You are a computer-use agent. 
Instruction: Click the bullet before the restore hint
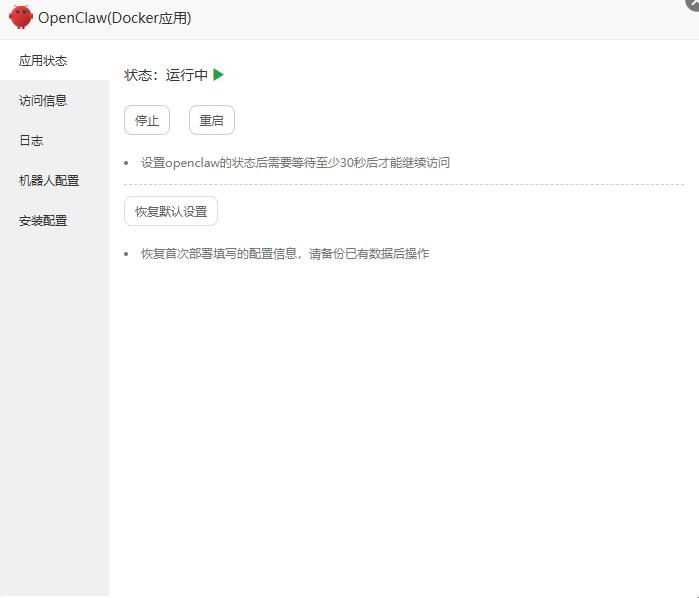(x=127, y=255)
